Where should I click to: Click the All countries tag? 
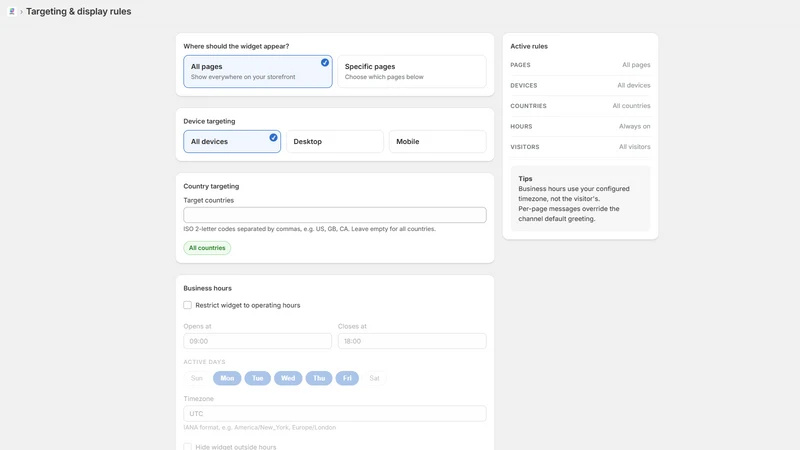[x=207, y=248]
